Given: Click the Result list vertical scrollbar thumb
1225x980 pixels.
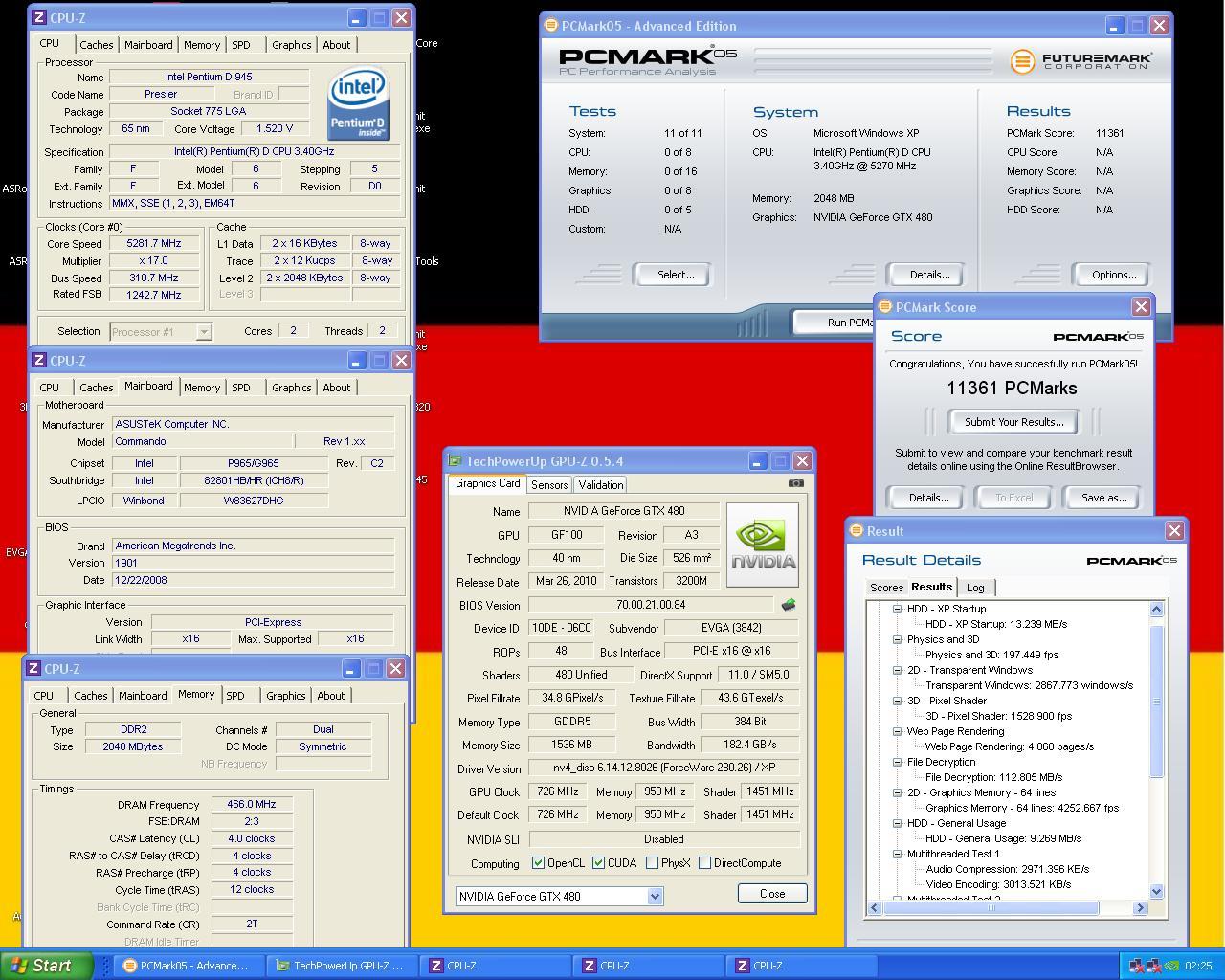Looking at the screenshot, I should (x=1156, y=702).
